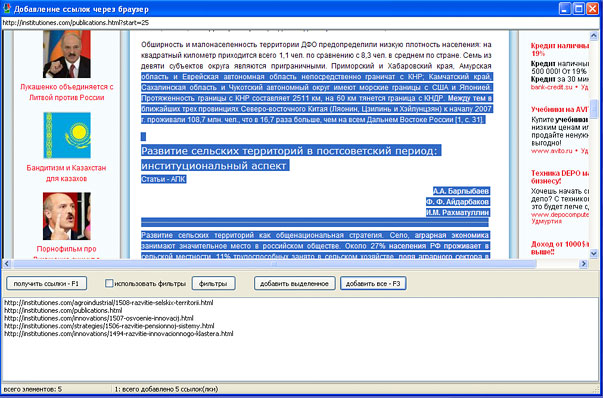This screenshot has width=603, height=398.
Task: Minimize the 'Добавление ссылок через браузер' window
Action: click(565, 8)
